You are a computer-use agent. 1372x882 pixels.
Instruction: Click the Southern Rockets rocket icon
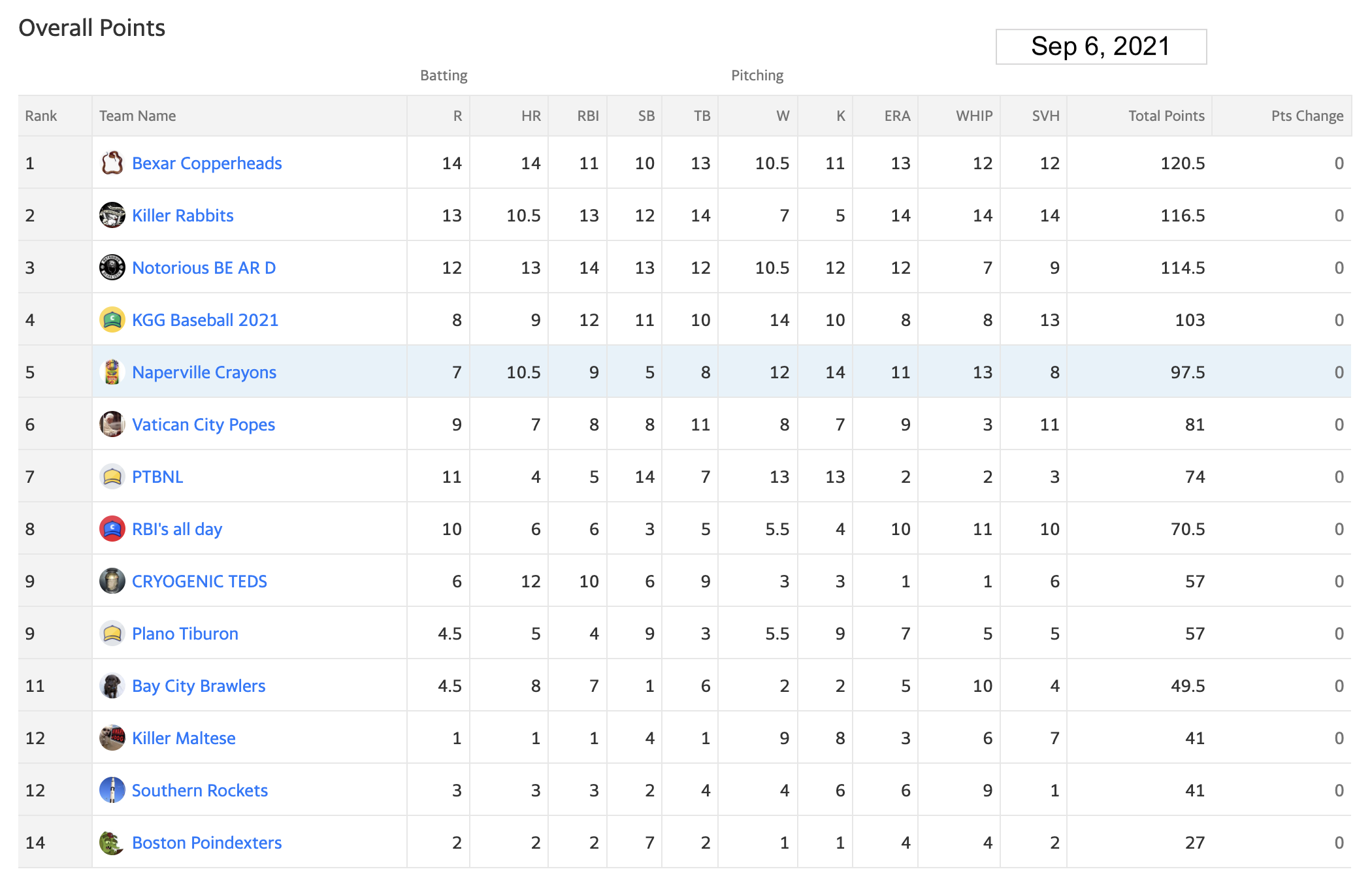[112, 790]
